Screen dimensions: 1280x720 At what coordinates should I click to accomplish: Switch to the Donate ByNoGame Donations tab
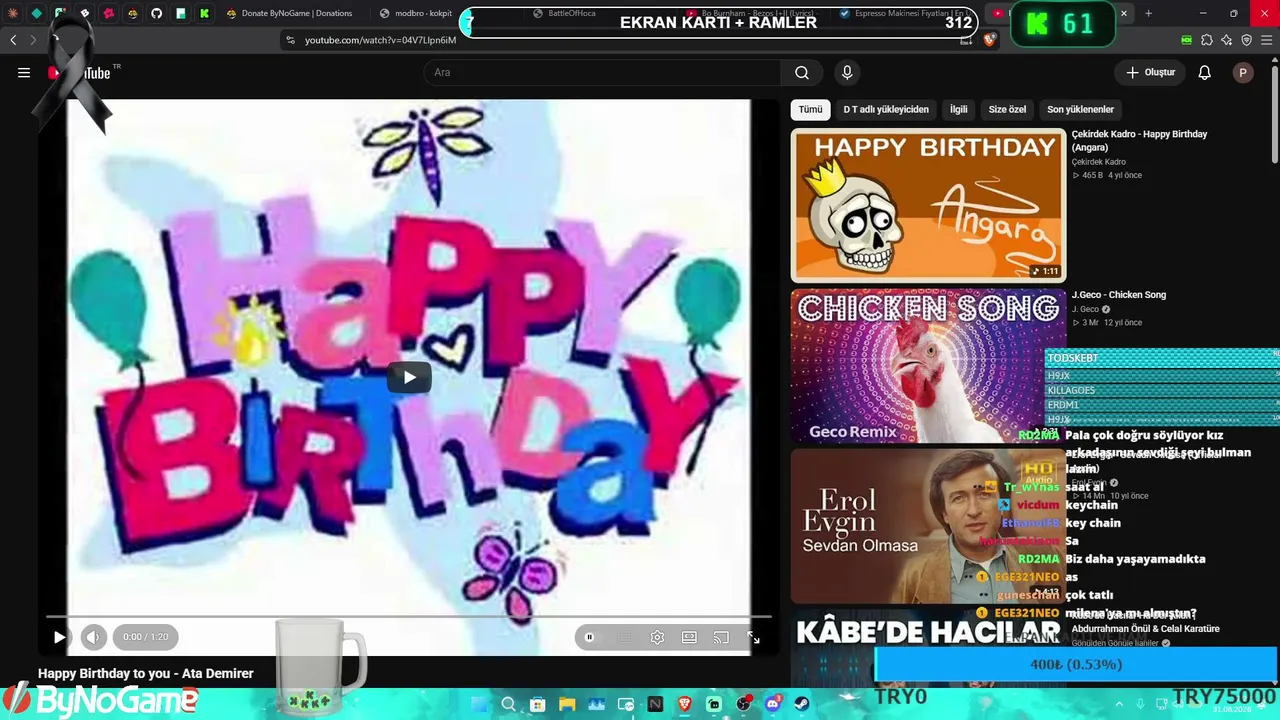[x=289, y=13]
